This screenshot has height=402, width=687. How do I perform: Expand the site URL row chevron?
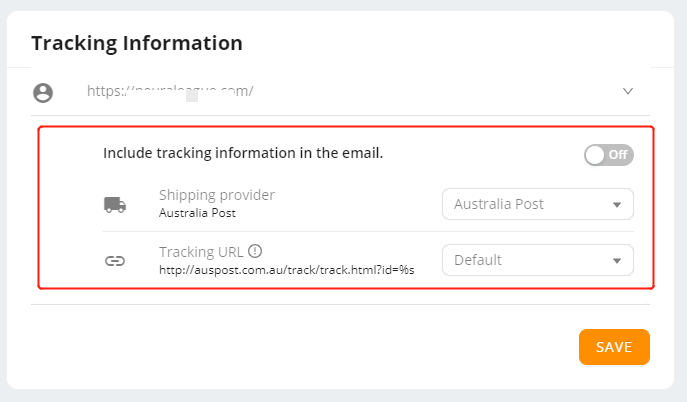(628, 91)
